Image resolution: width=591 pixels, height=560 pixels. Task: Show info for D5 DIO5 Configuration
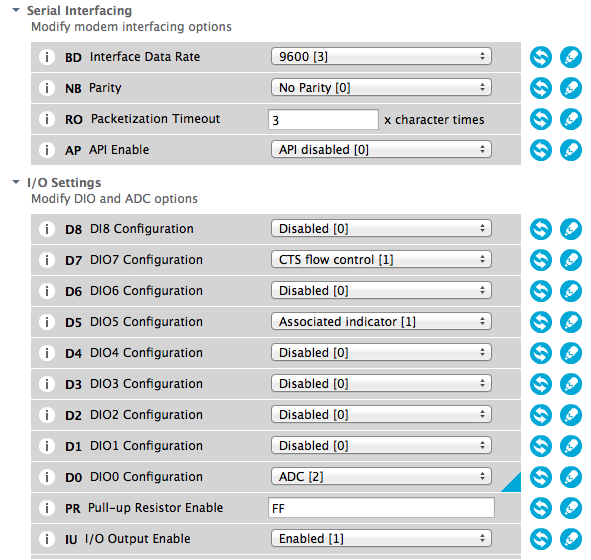tap(47, 322)
